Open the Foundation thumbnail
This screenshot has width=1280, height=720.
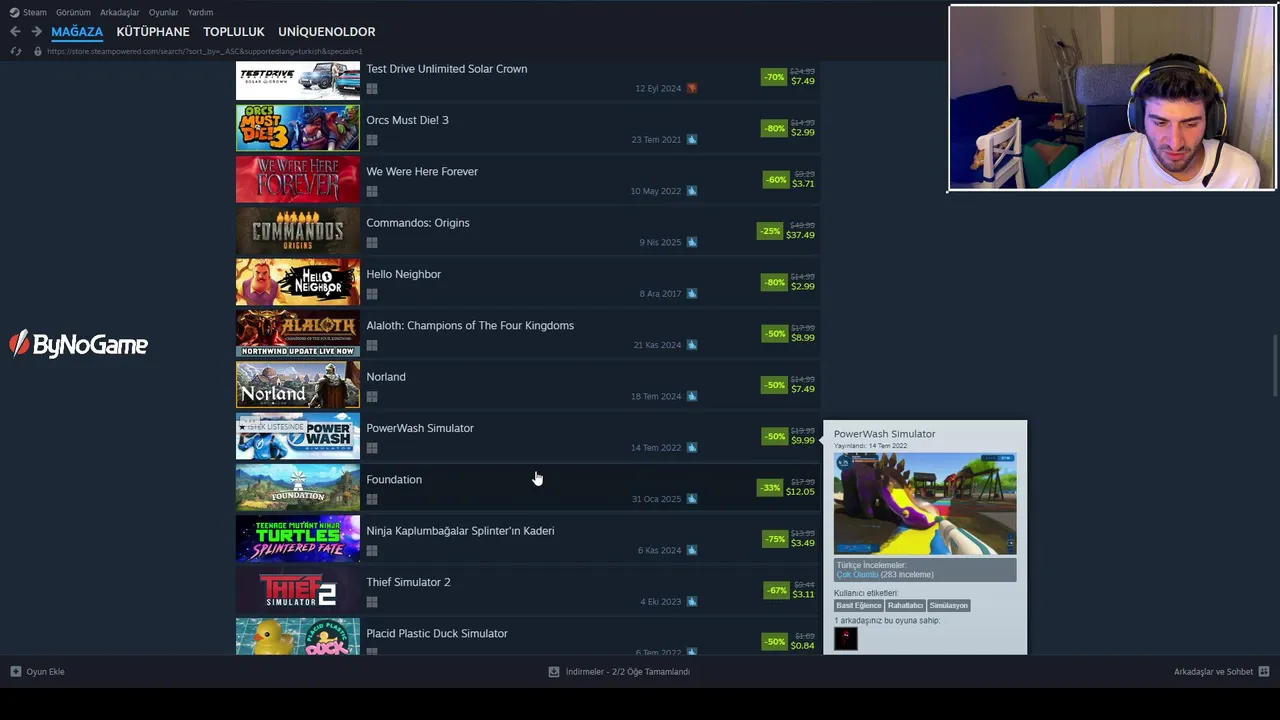(x=298, y=488)
